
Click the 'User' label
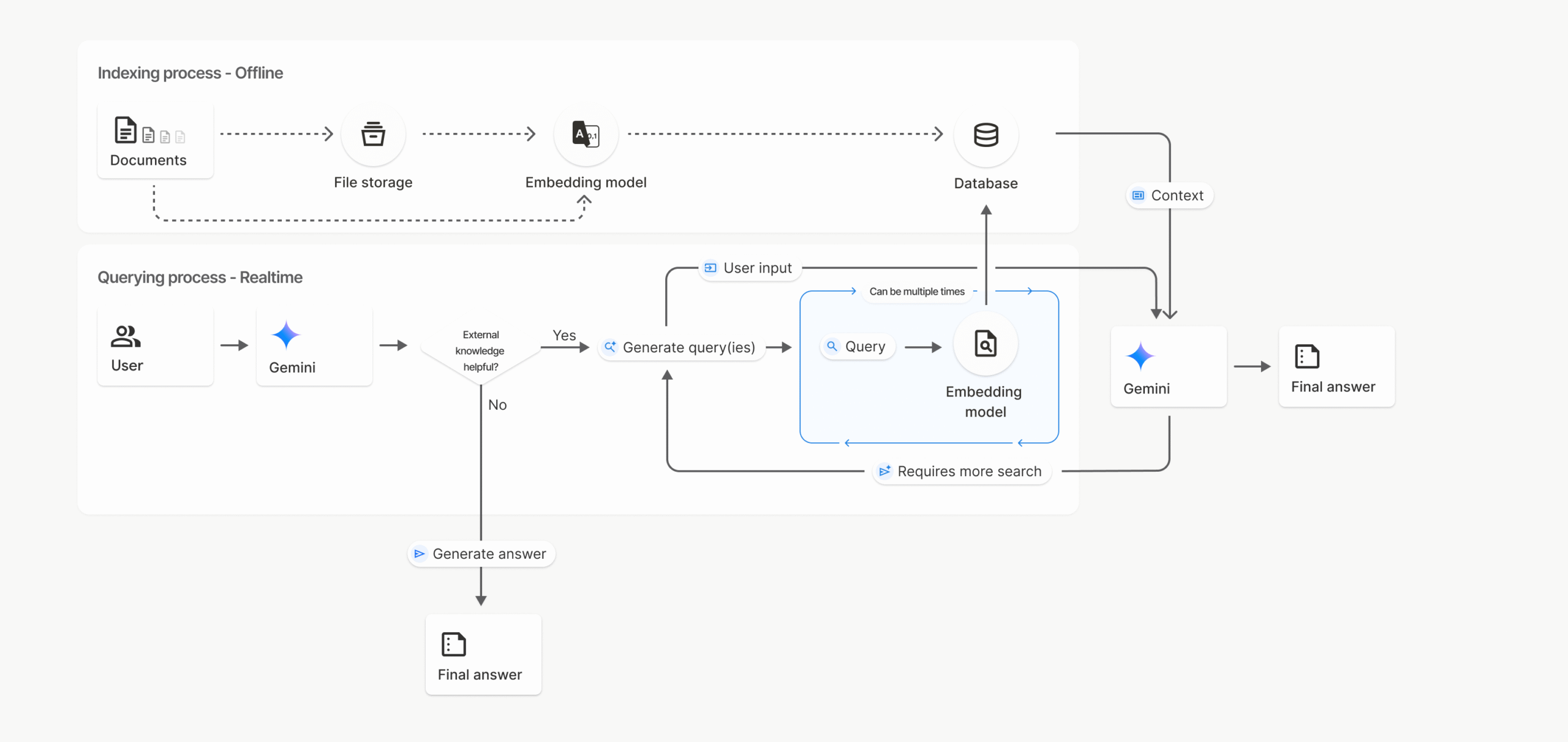tap(127, 366)
